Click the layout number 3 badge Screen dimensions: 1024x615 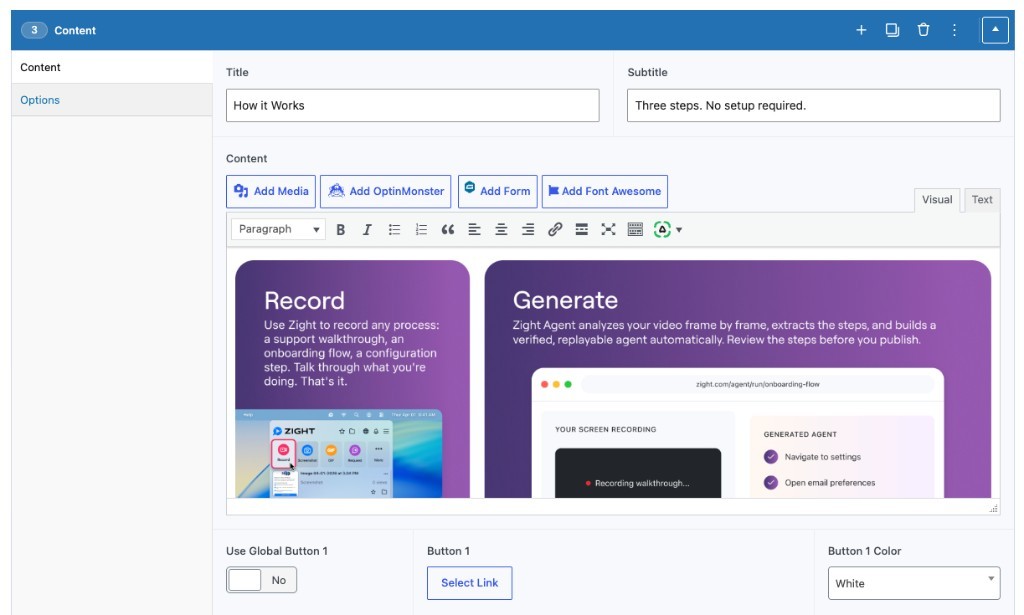(34, 30)
